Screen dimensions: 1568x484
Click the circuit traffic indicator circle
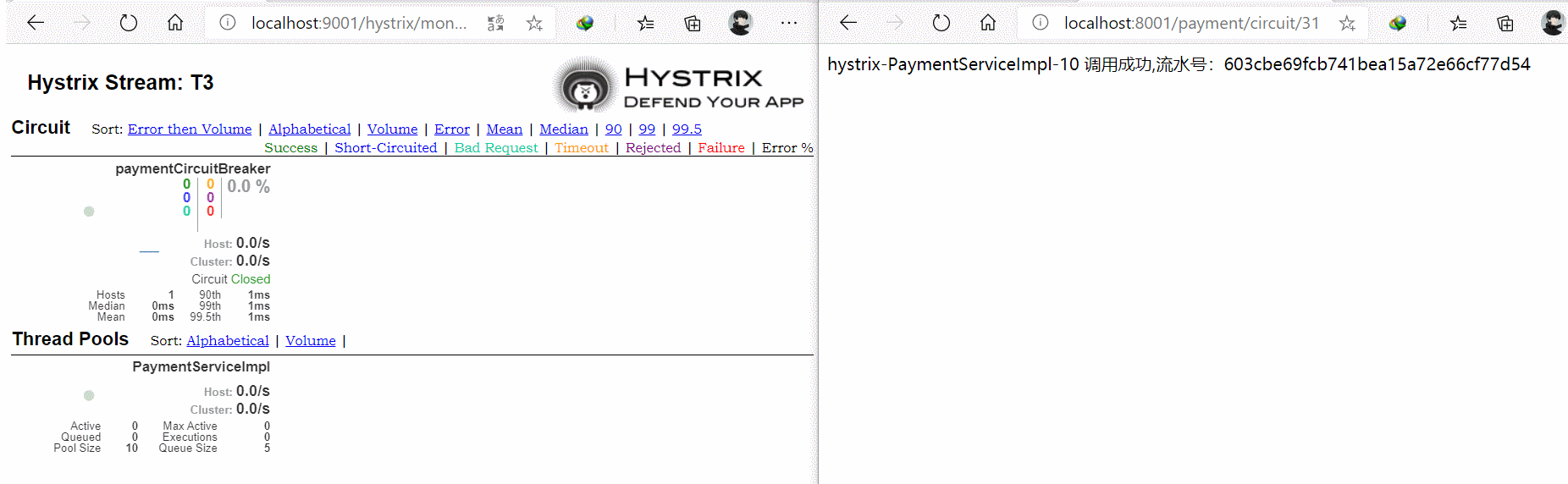tap(89, 212)
